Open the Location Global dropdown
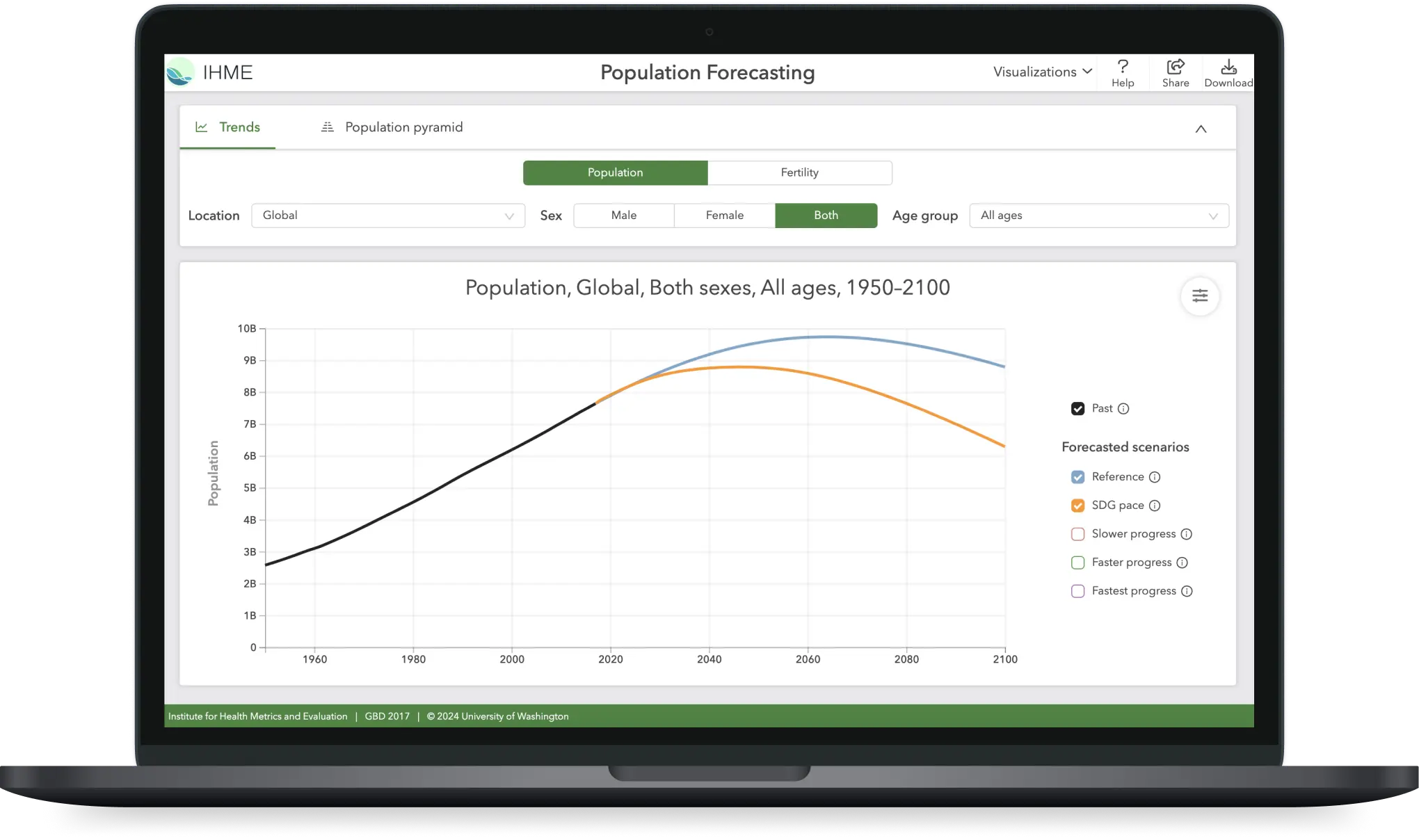 click(388, 216)
